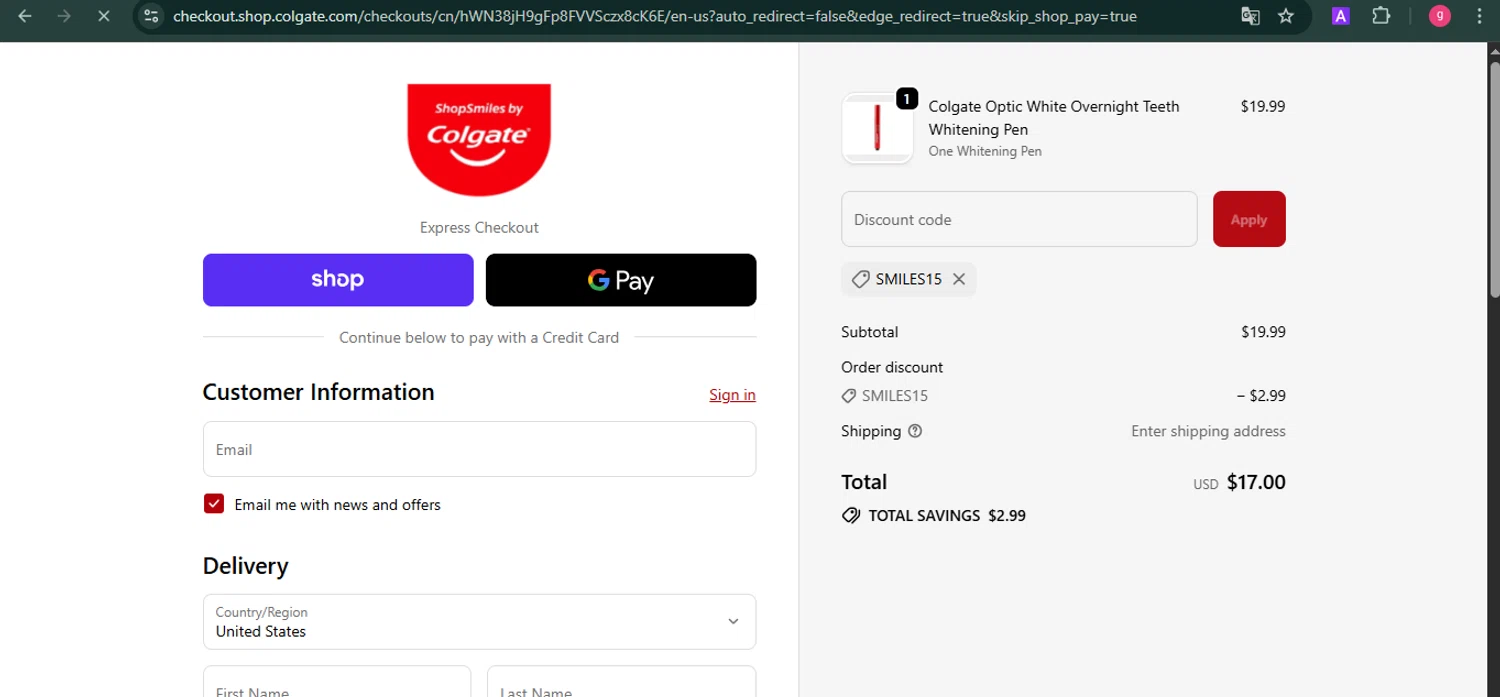
Task: Click the ShopSmiles by Colgate logo
Action: 479,139
